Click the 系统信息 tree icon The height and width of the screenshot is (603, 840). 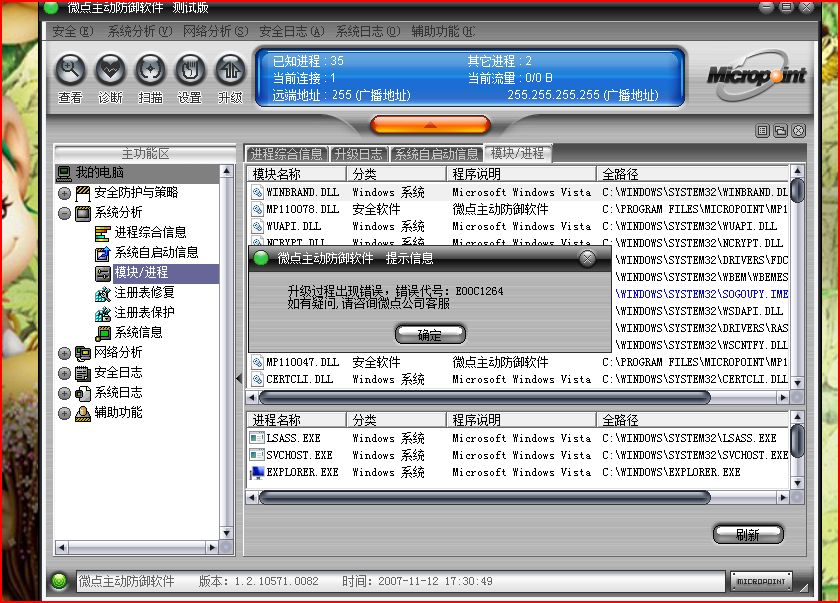102,333
